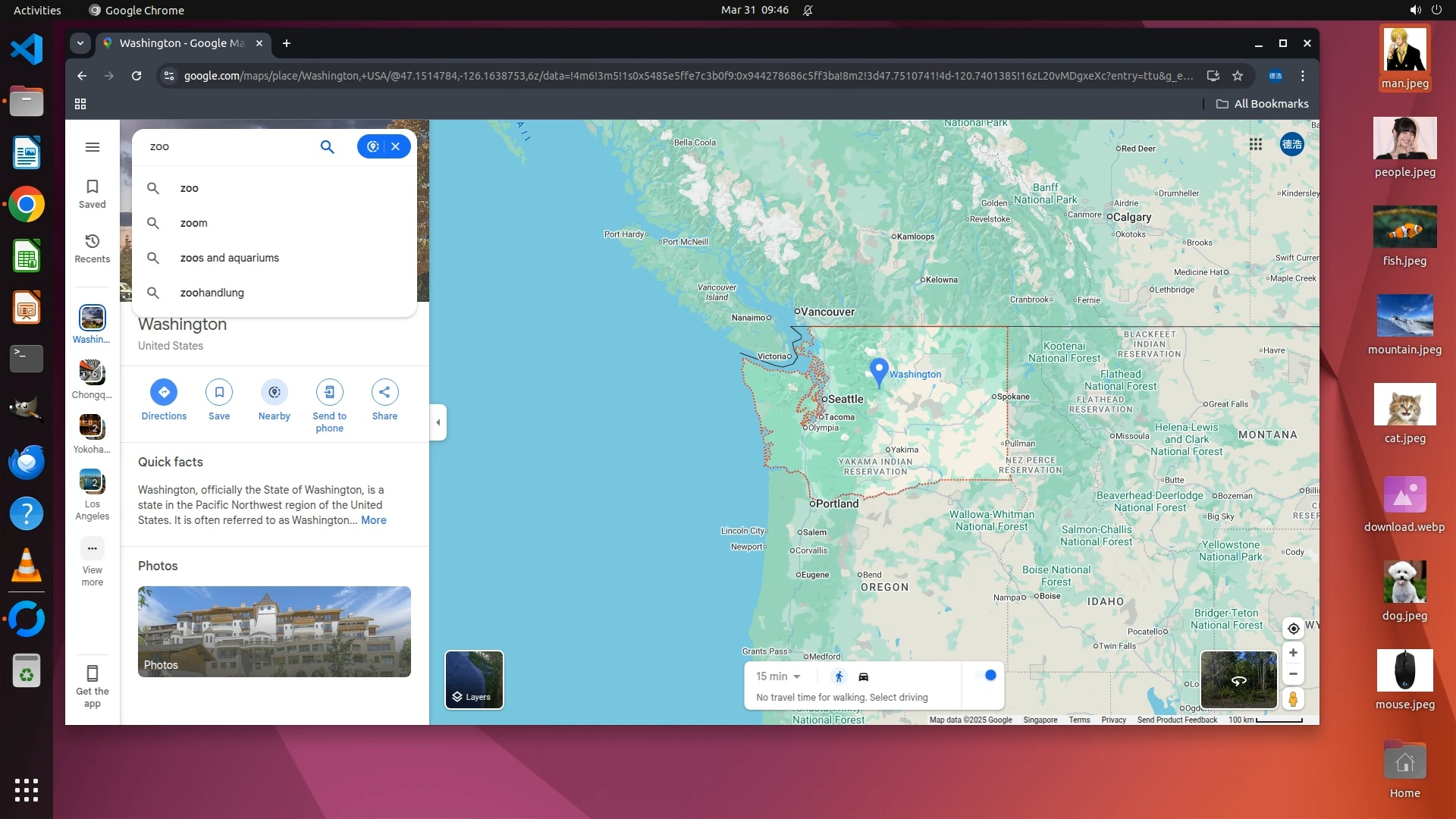Click the Nearby icon
Screen dimensions: 1456x819
pyautogui.click(x=274, y=392)
